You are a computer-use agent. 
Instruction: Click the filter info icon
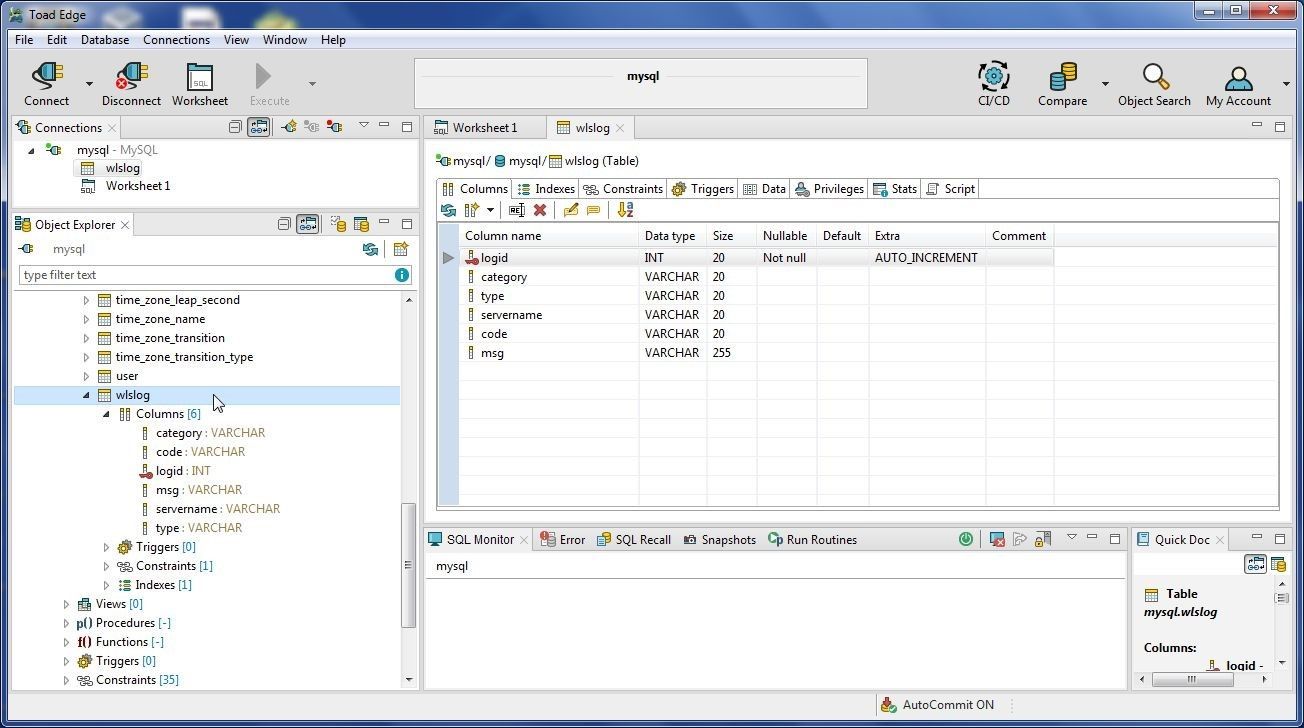[402, 275]
